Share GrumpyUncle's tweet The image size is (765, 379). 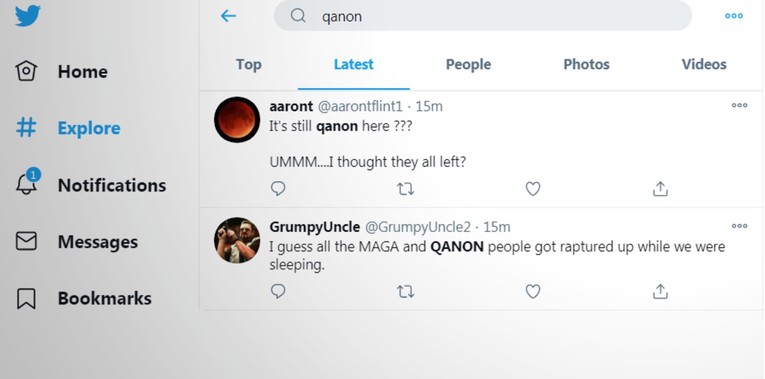coord(660,291)
